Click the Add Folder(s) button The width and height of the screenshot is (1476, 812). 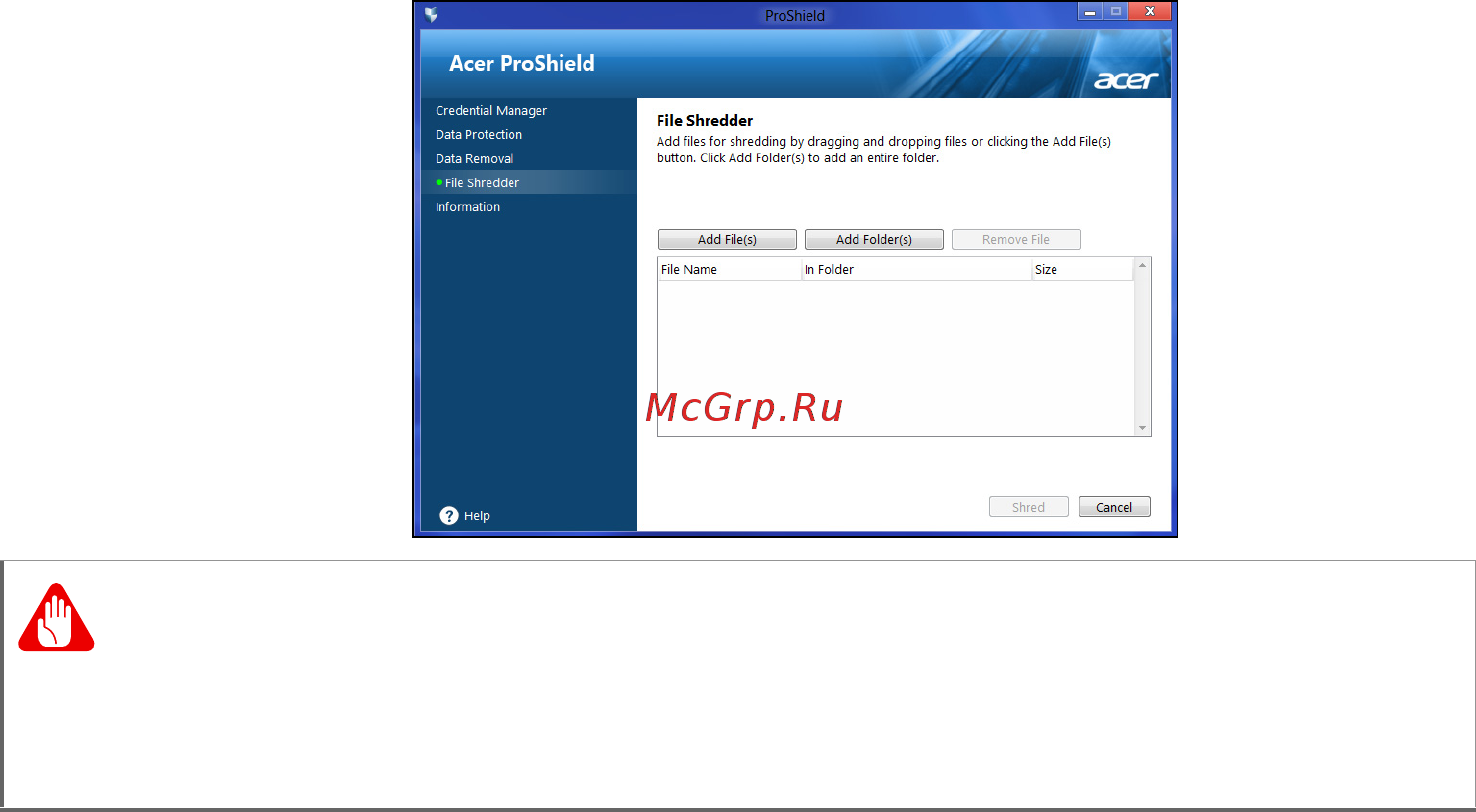[x=874, y=240]
